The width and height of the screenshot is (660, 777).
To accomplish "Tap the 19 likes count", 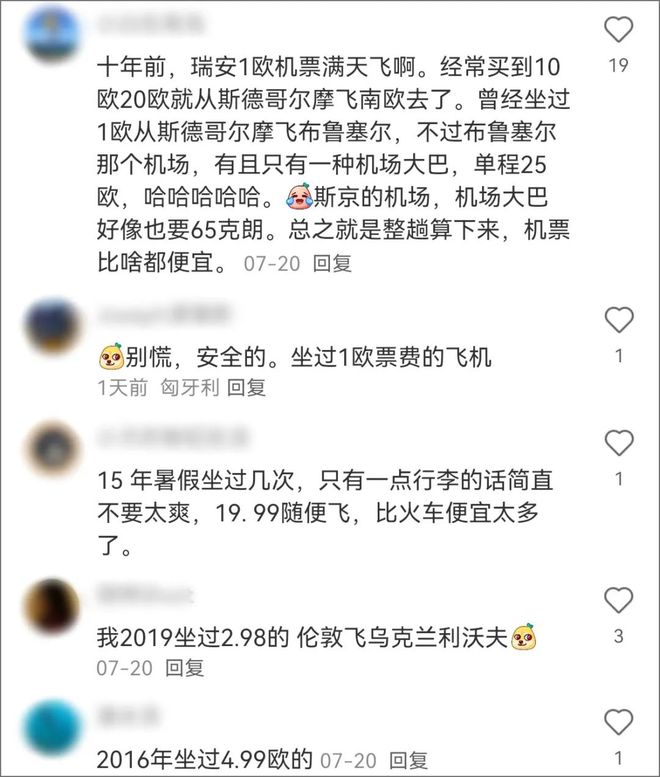I will 618,65.
